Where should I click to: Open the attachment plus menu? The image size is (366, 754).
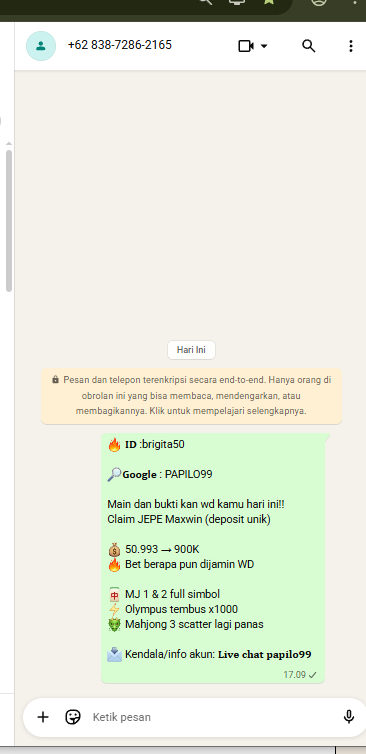pyautogui.click(x=43, y=717)
